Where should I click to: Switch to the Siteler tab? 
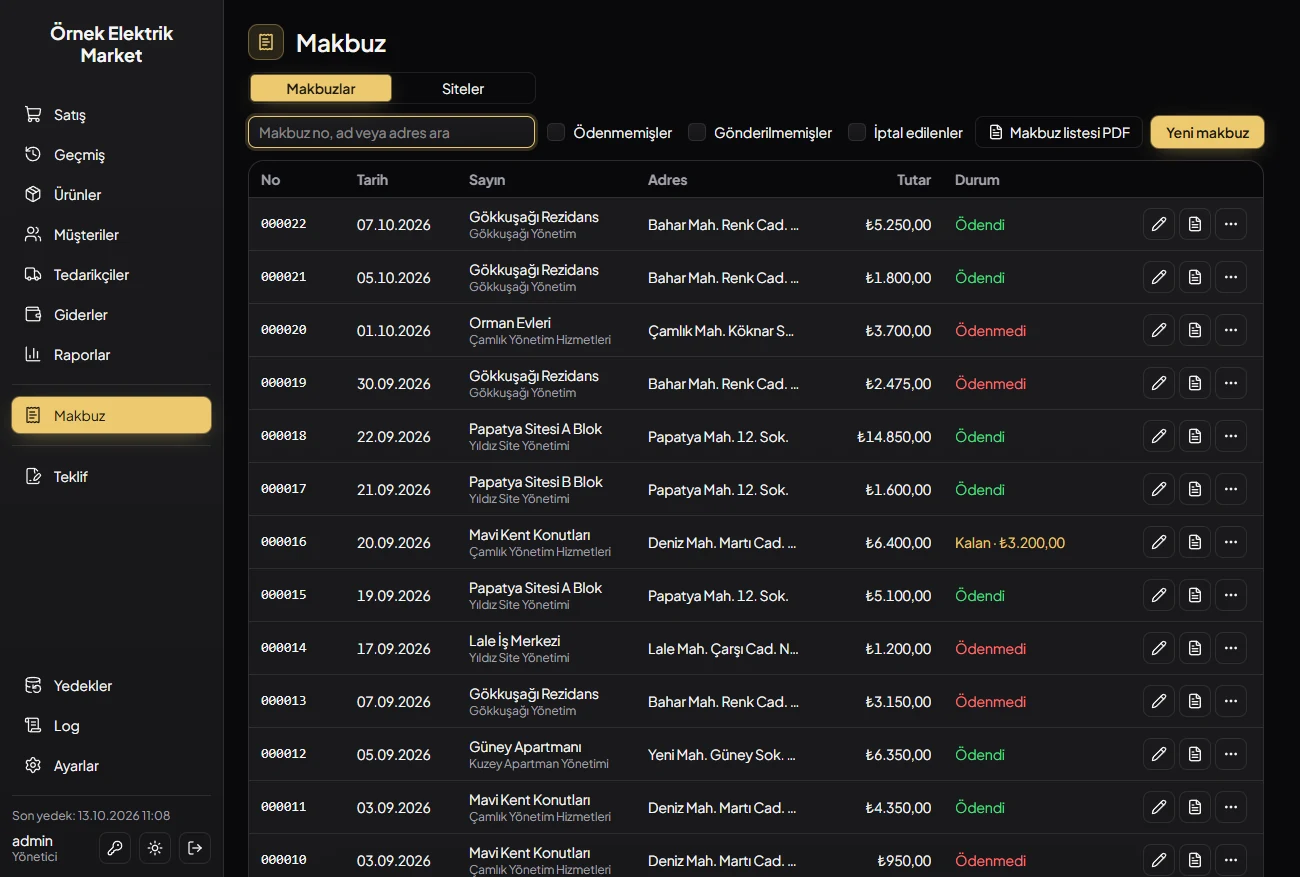463,88
